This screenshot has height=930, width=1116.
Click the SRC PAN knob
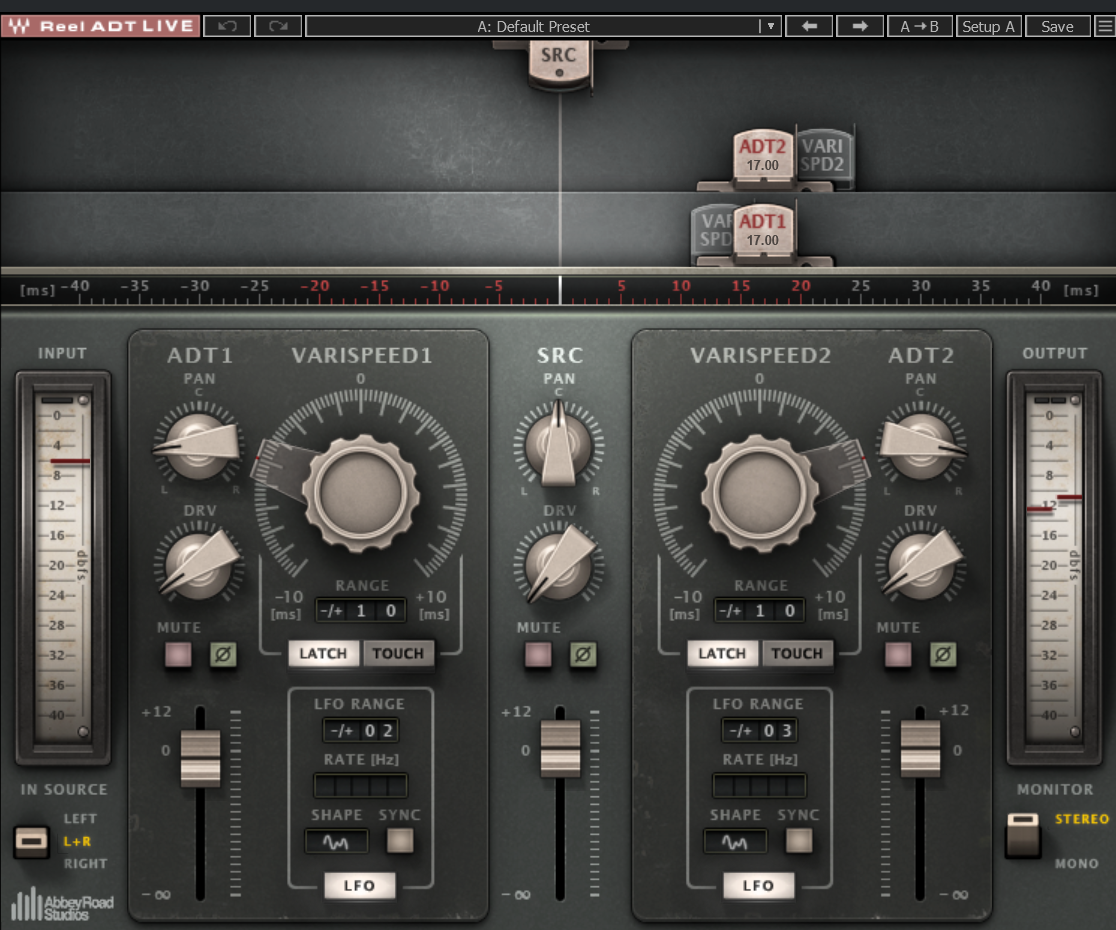click(x=559, y=445)
